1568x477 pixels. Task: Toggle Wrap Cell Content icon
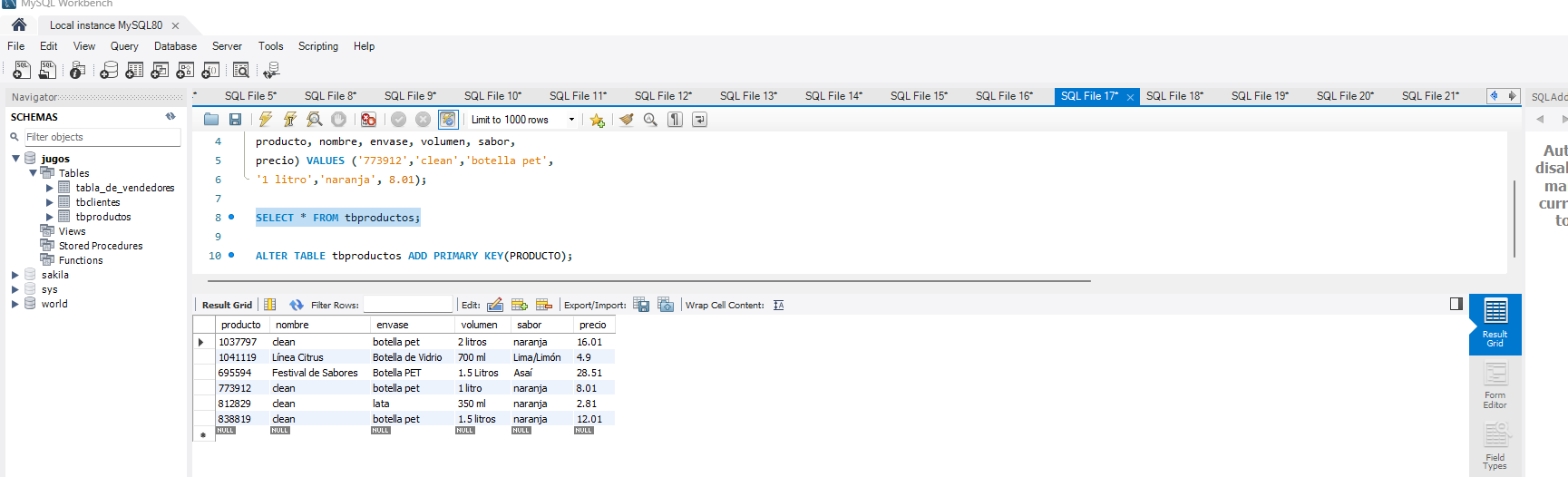click(778, 305)
